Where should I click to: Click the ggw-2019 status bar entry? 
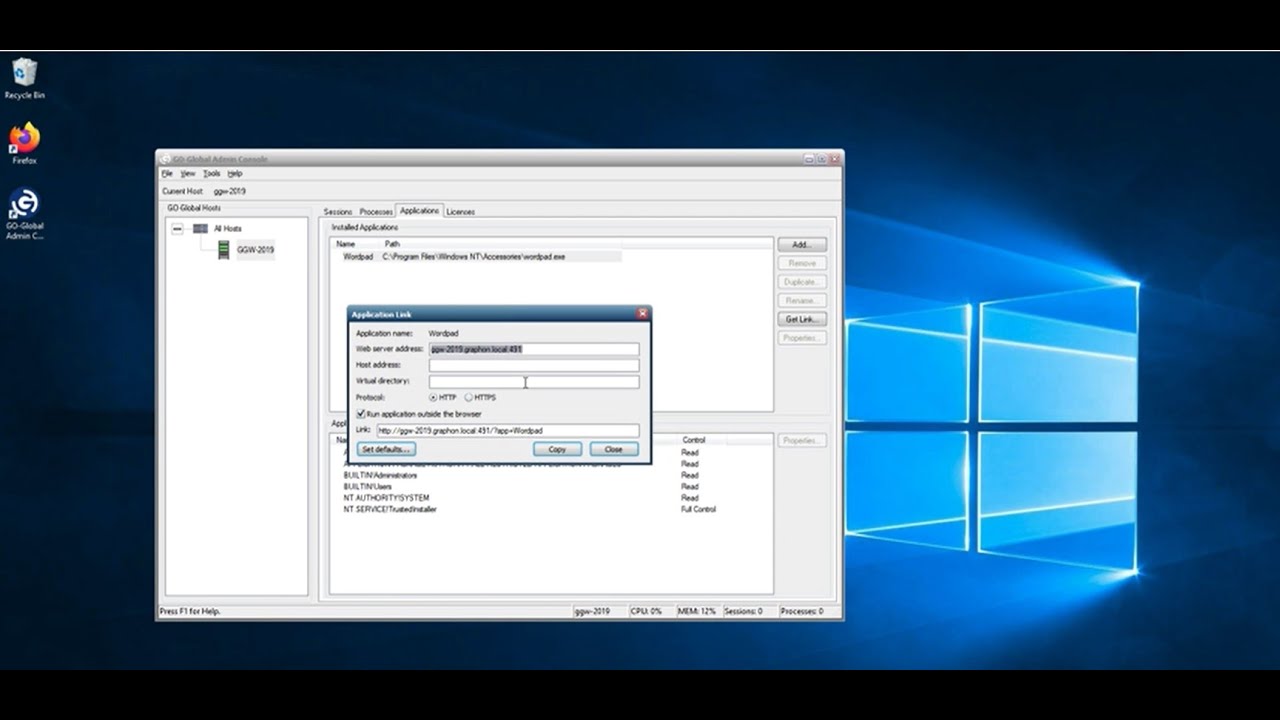click(x=592, y=611)
